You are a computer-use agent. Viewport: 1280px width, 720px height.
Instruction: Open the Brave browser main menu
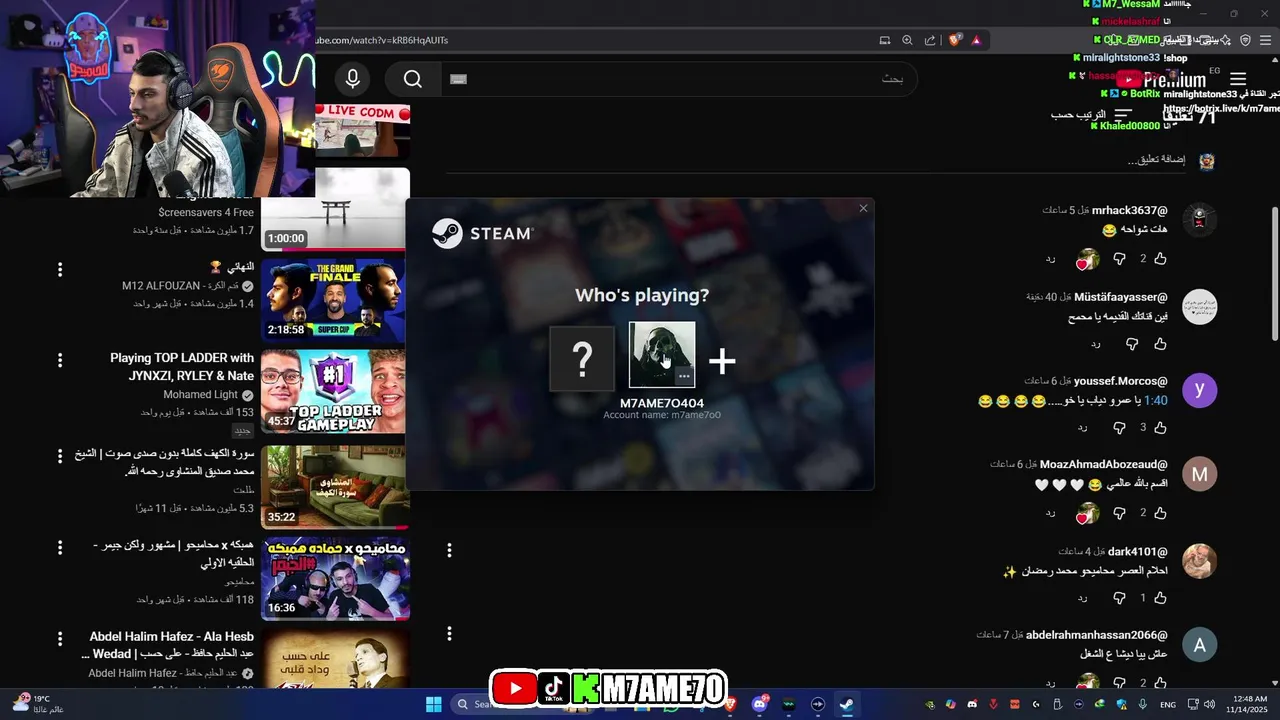pyautogui.click(x=1266, y=40)
